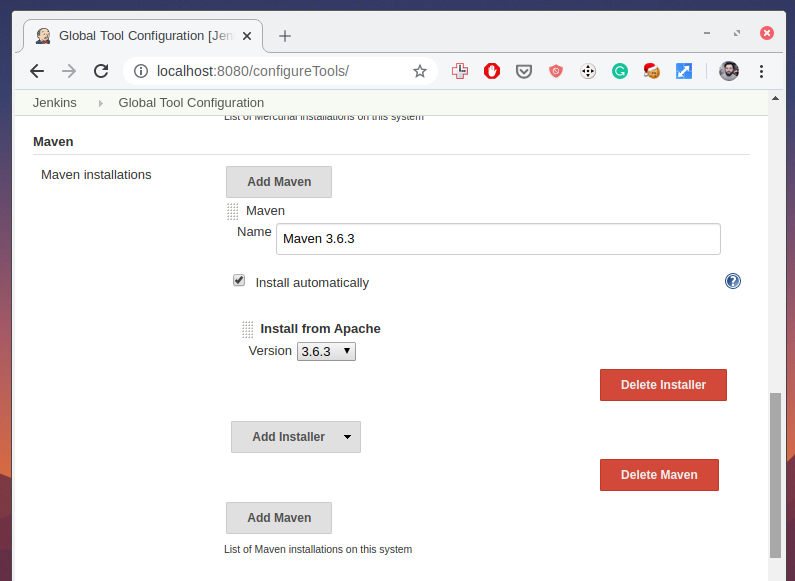Click the upper Add Maven button
The height and width of the screenshot is (581, 795).
[x=279, y=181]
